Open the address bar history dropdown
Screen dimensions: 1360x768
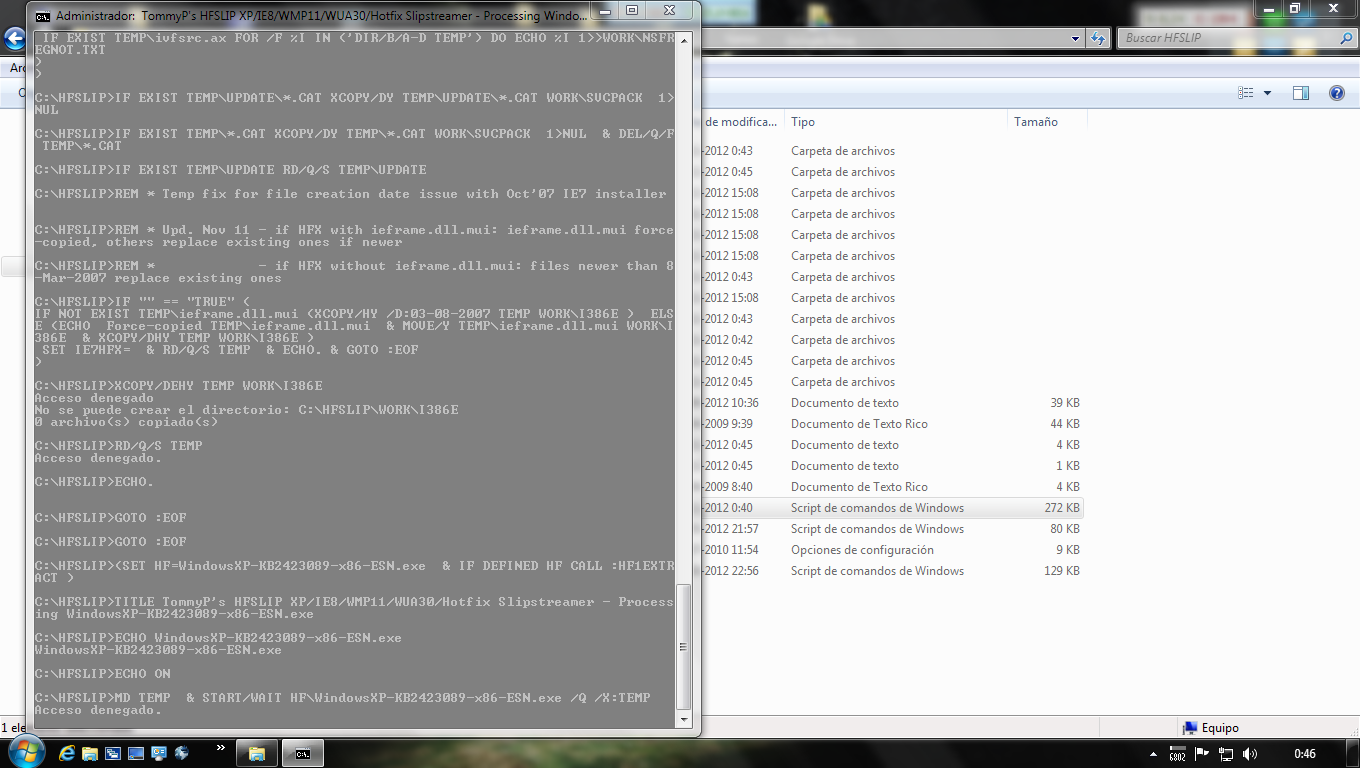coord(1076,38)
